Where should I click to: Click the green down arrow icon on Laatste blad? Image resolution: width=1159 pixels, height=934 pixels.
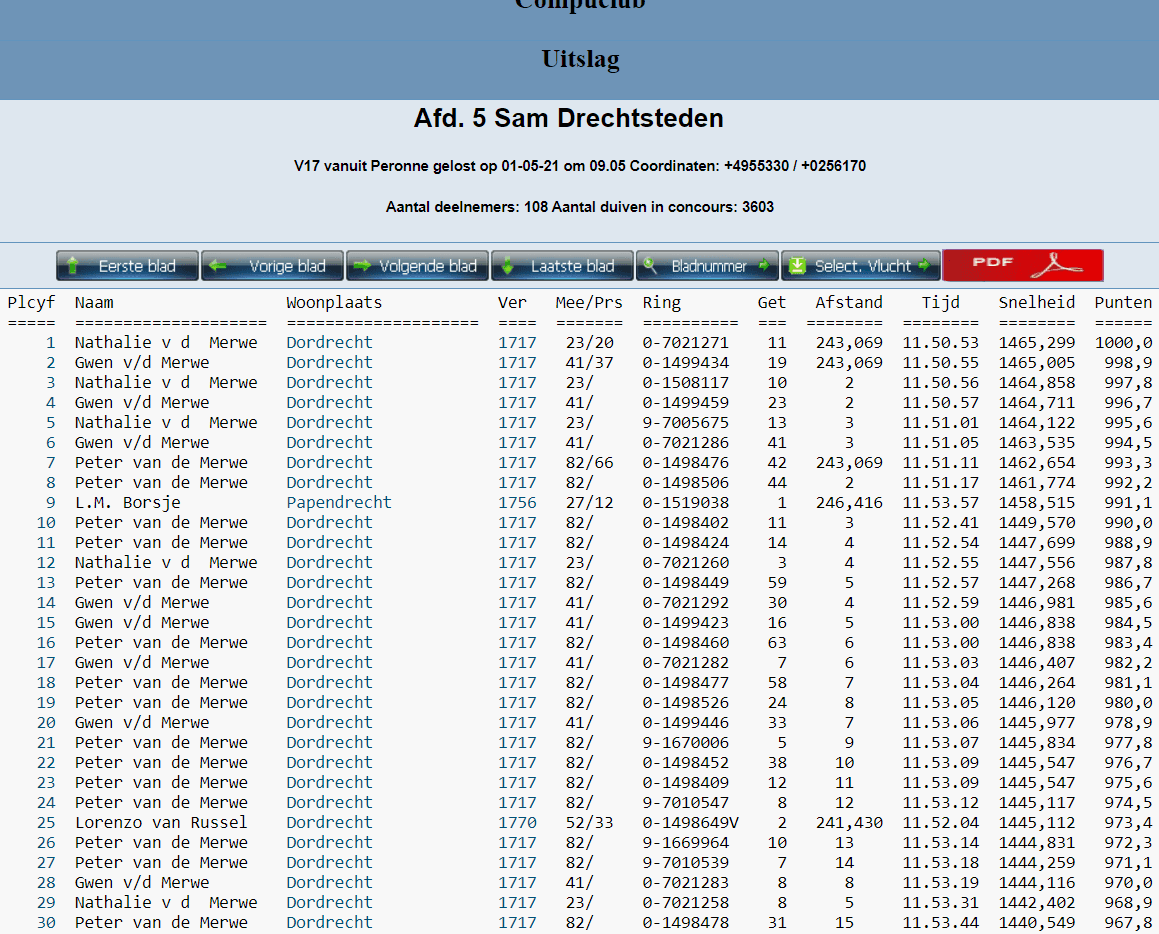[x=507, y=266]
